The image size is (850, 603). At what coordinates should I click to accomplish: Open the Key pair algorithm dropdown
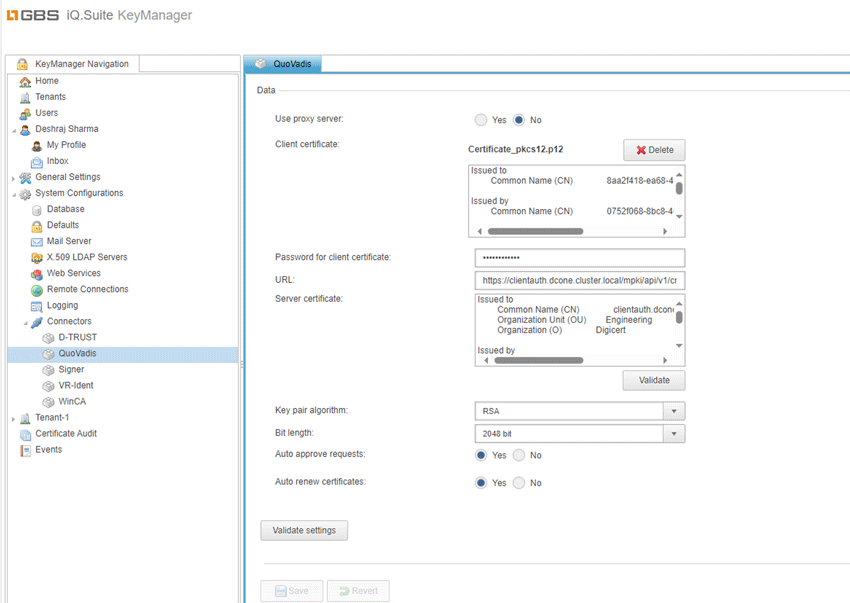point(674,411)
